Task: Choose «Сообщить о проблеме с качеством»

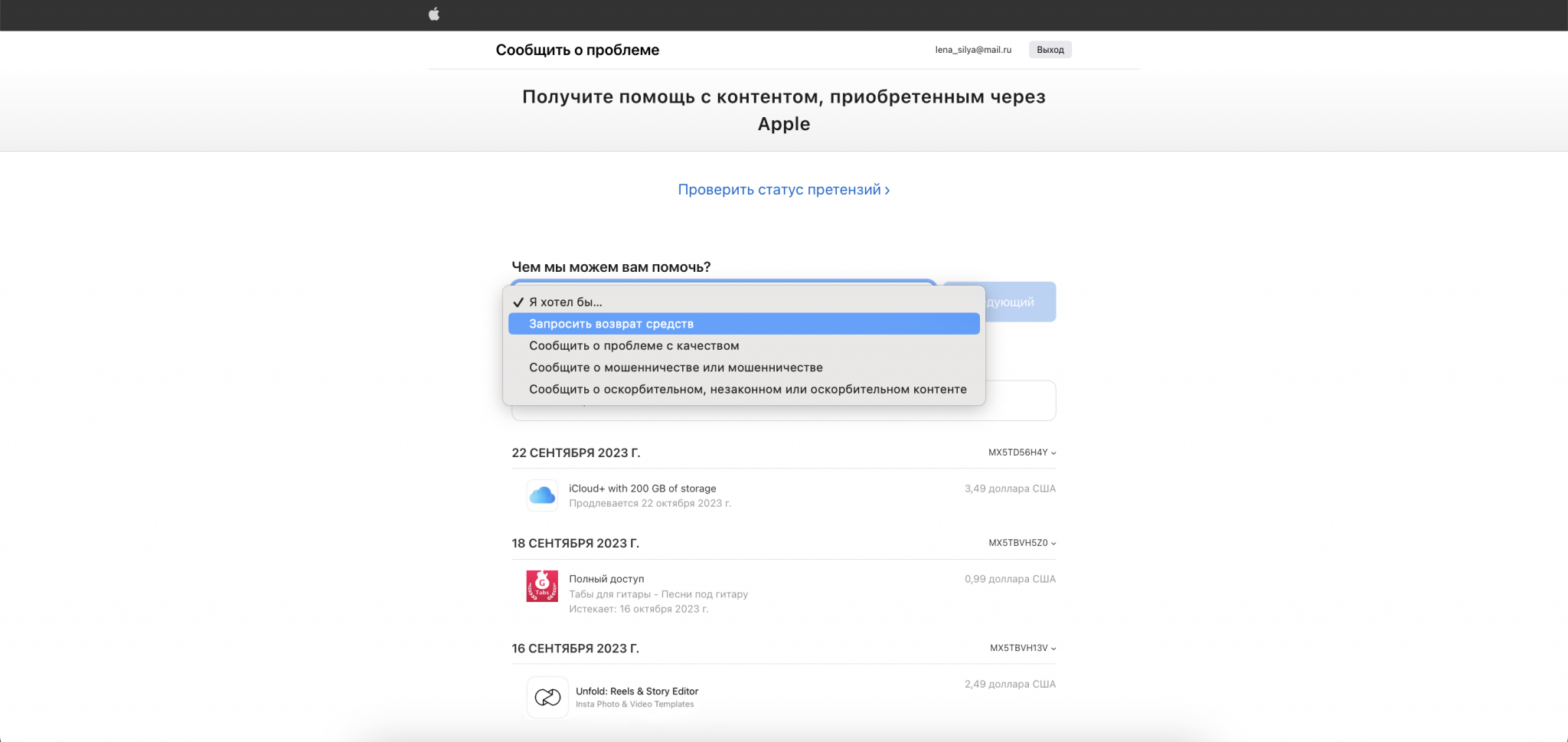Action: point(744,345)
